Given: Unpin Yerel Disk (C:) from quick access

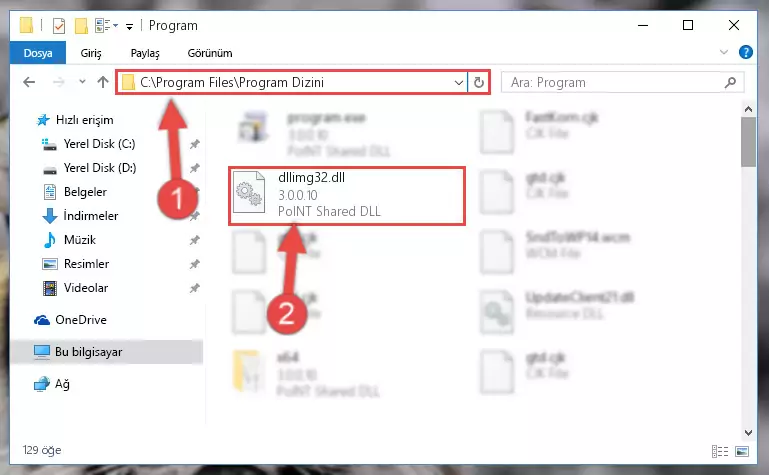Looking at the screenshot, I should [x=195, y=144].
